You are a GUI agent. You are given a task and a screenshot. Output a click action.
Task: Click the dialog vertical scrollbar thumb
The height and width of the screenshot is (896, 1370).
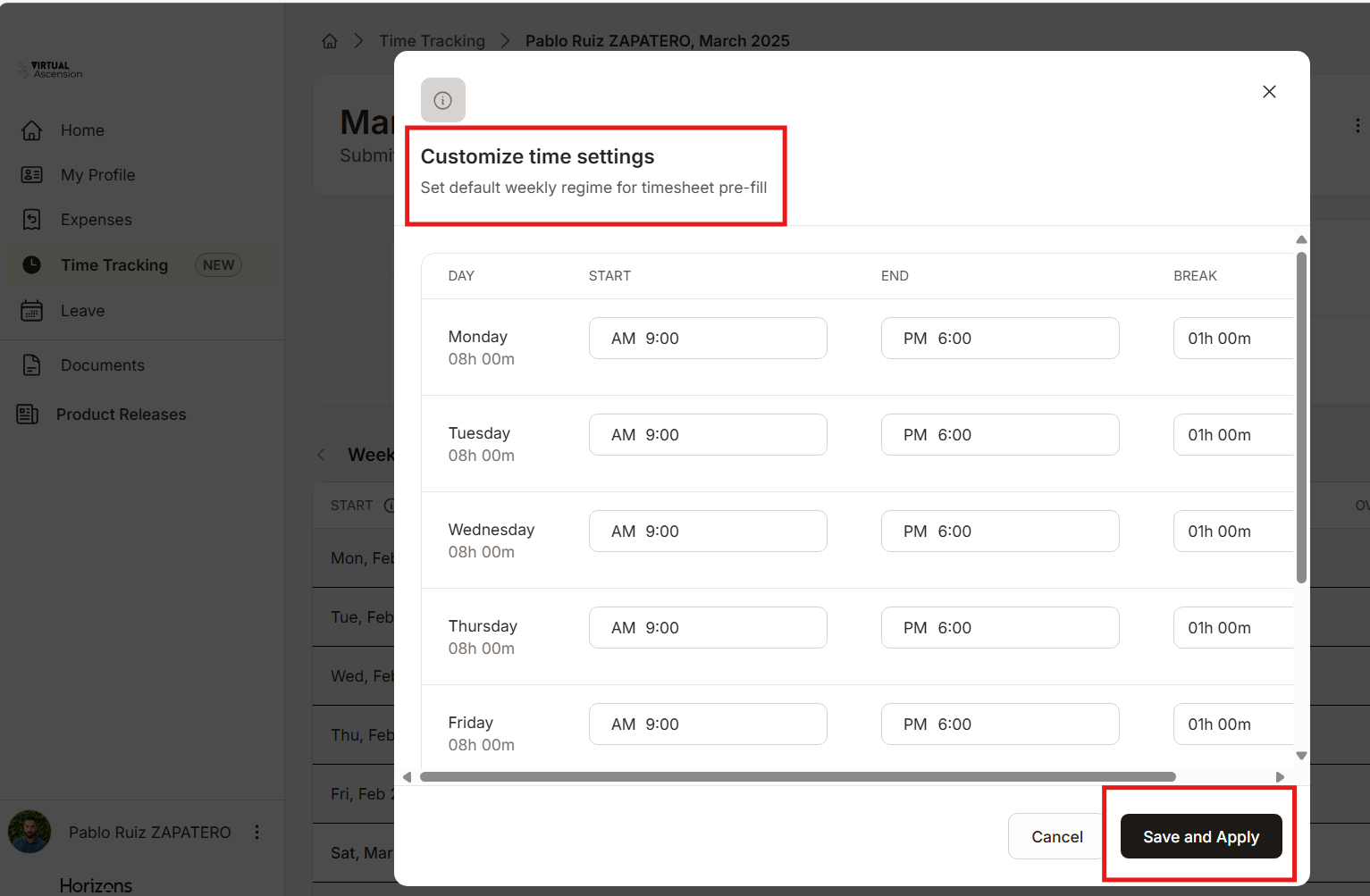click(1301, 418)
